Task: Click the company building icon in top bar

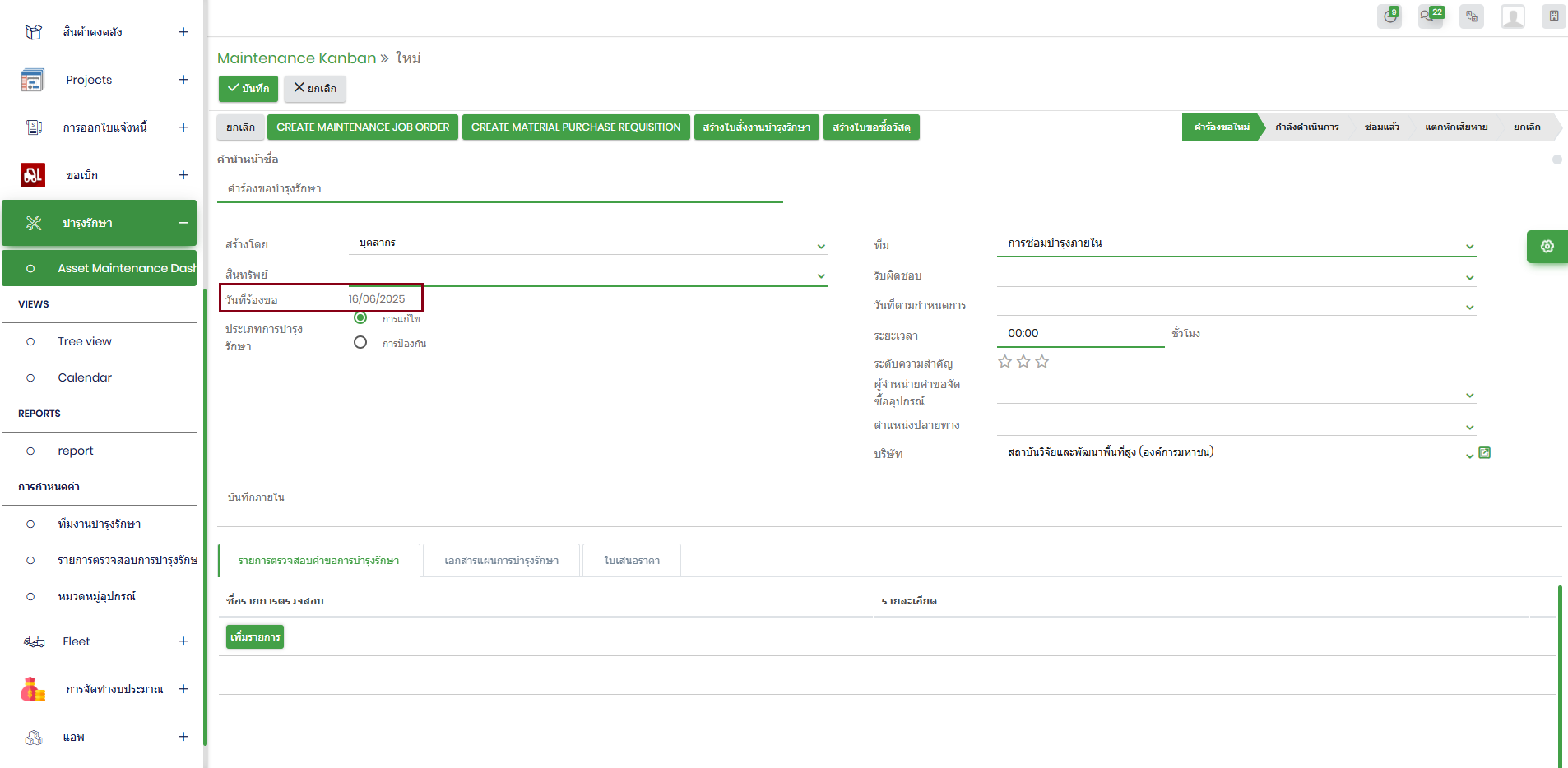Action: 1553,16
